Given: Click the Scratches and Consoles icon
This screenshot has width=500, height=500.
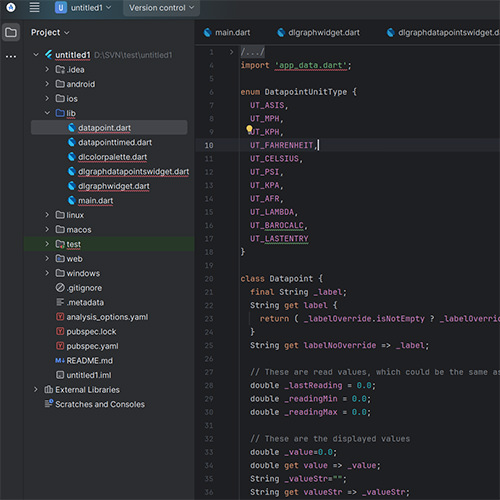Looking at the screenshot, I should pos(49,404).
